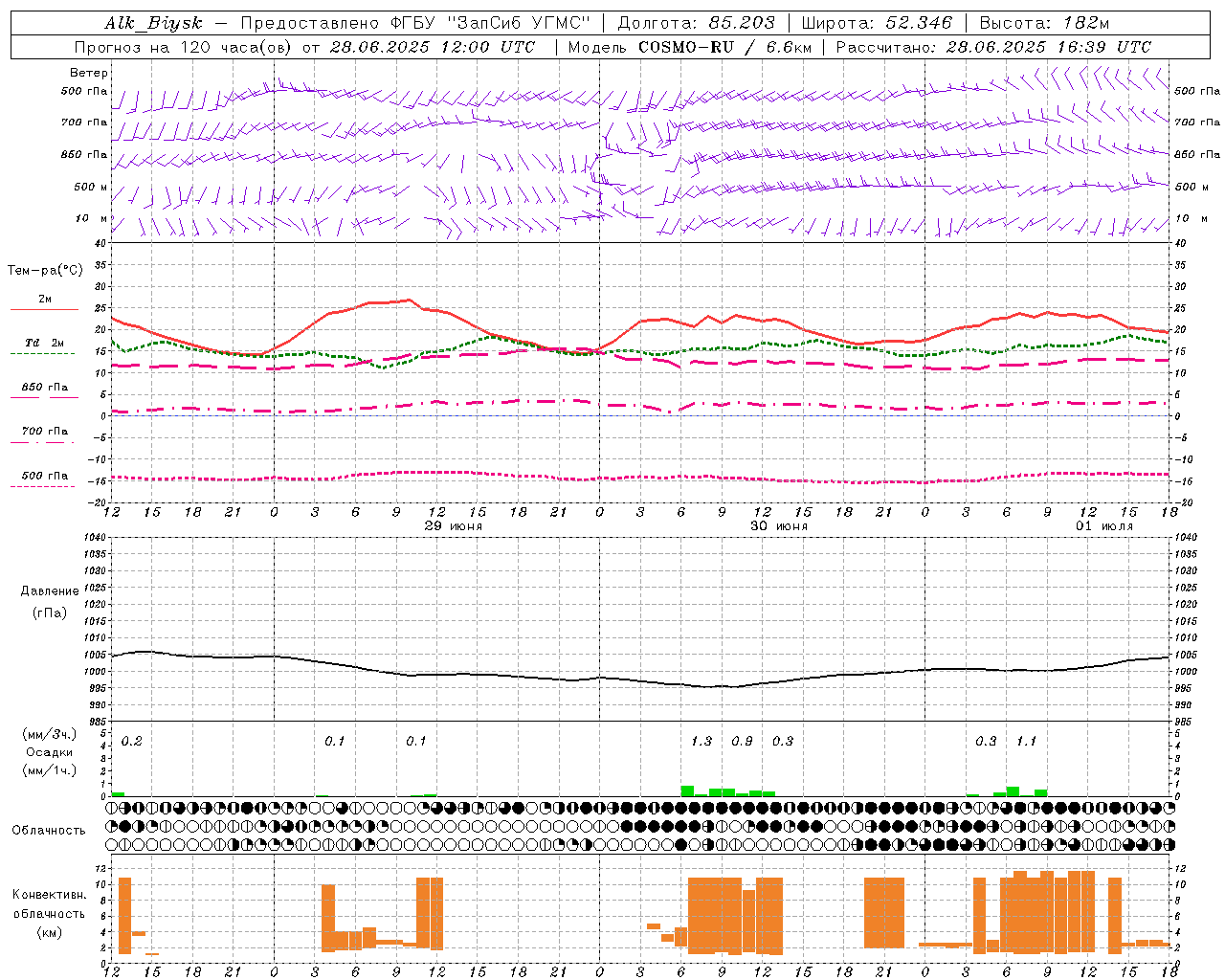Click the Рассчитано: 28.06.2025 16:39 UTC text
This screenshot has height=980, width=1225.
(993, 47)
